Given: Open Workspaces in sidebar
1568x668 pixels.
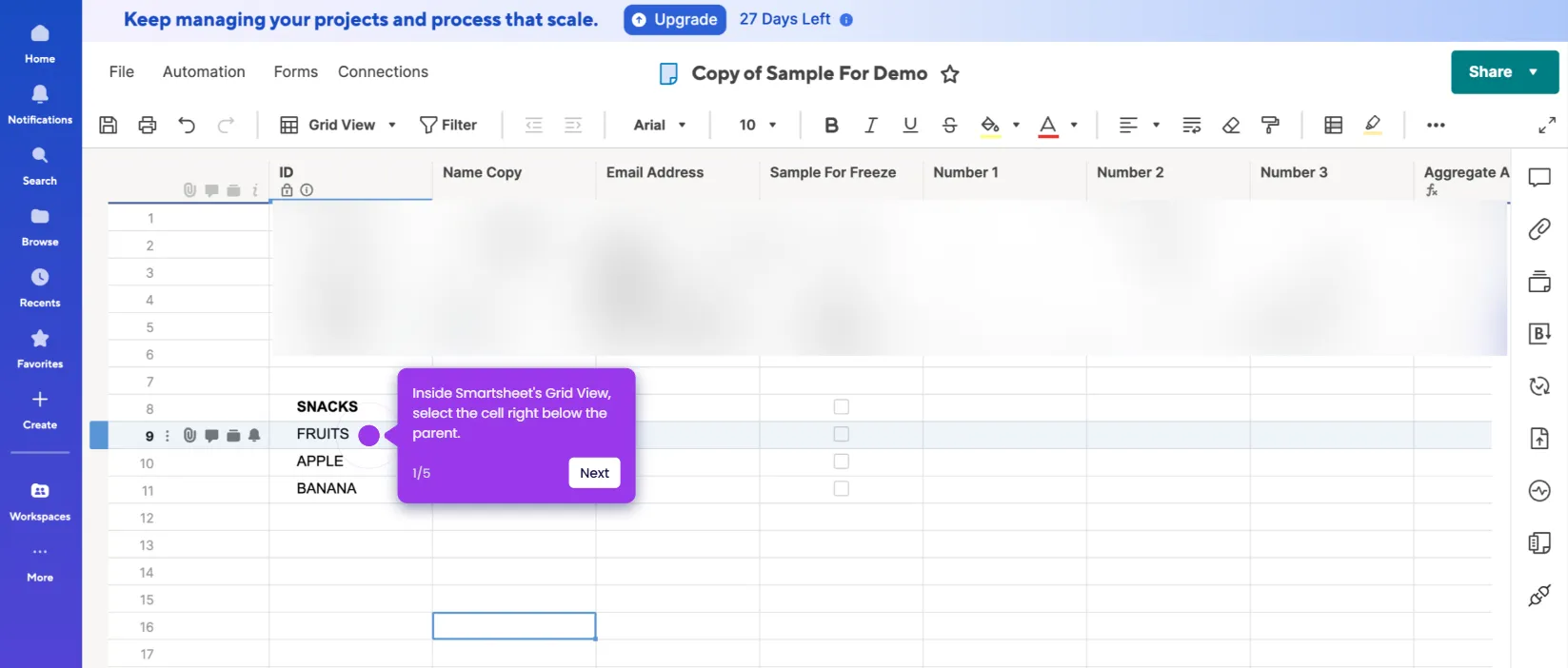Looking at the screenshot, I should 40,501.
